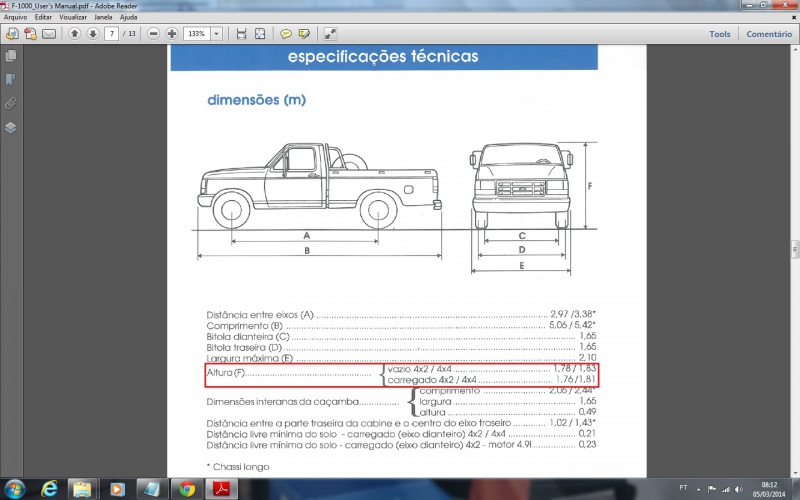This screenshot has width=800, height=500.
Task: Open the Tools pane
Action: coord(719,34)
